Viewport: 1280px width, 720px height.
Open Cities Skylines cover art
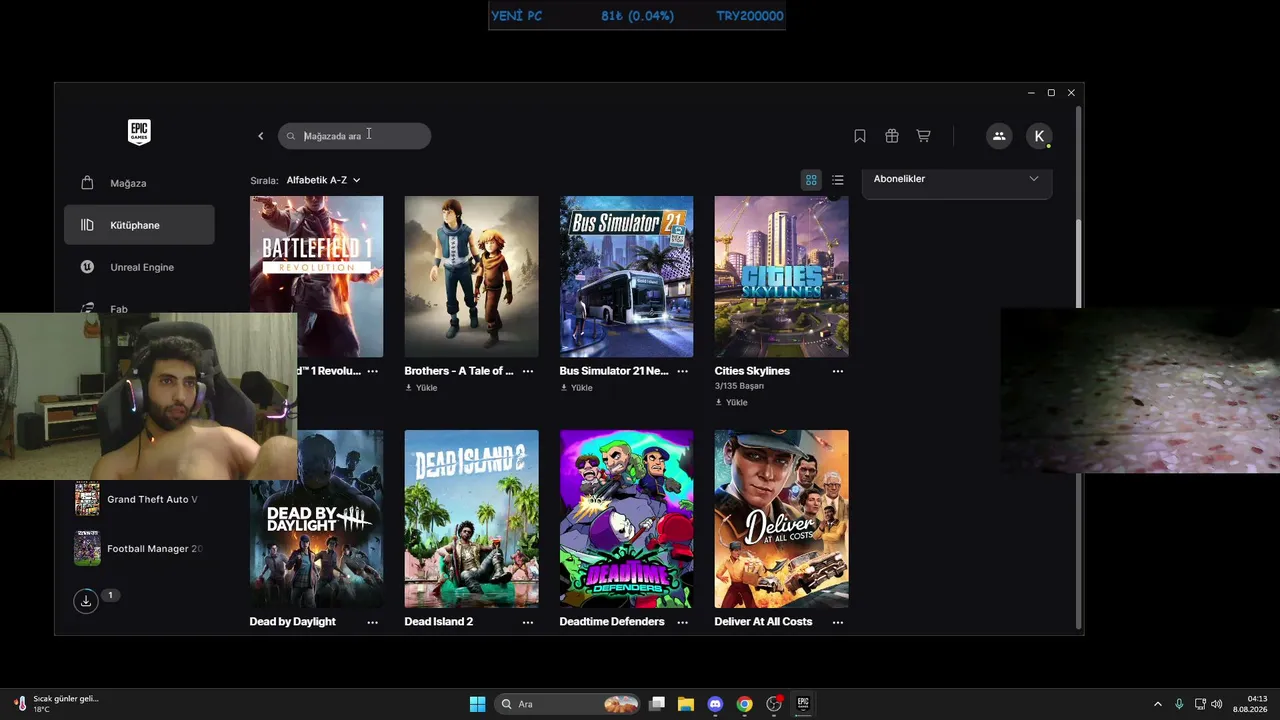pos(781,276)
